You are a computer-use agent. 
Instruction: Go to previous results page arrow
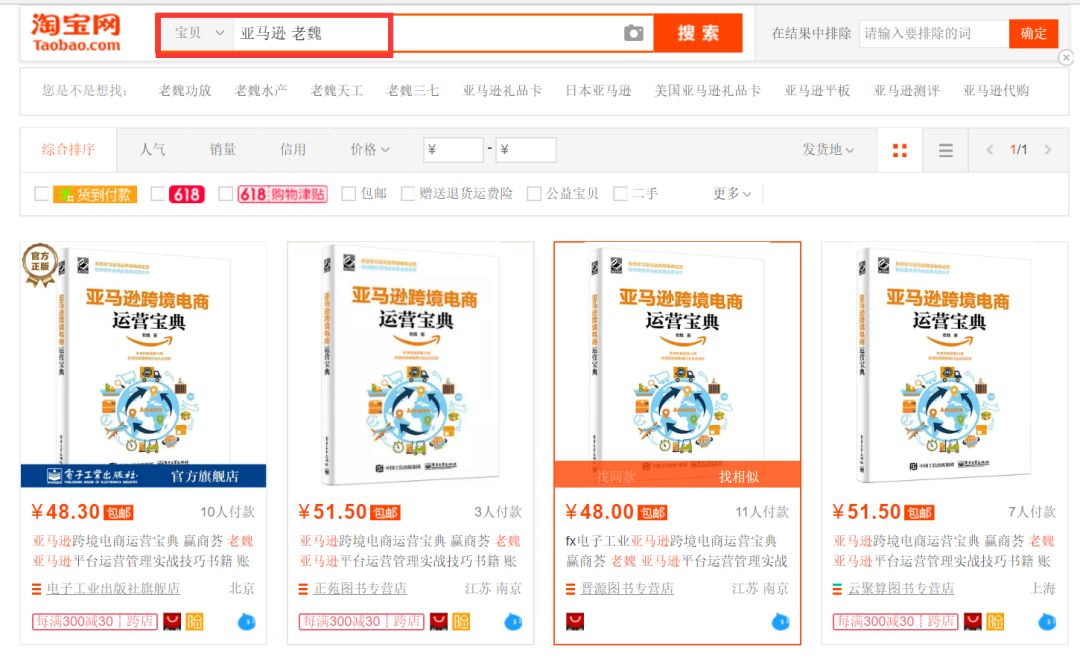pyautogui.click(x=990, y=150)
